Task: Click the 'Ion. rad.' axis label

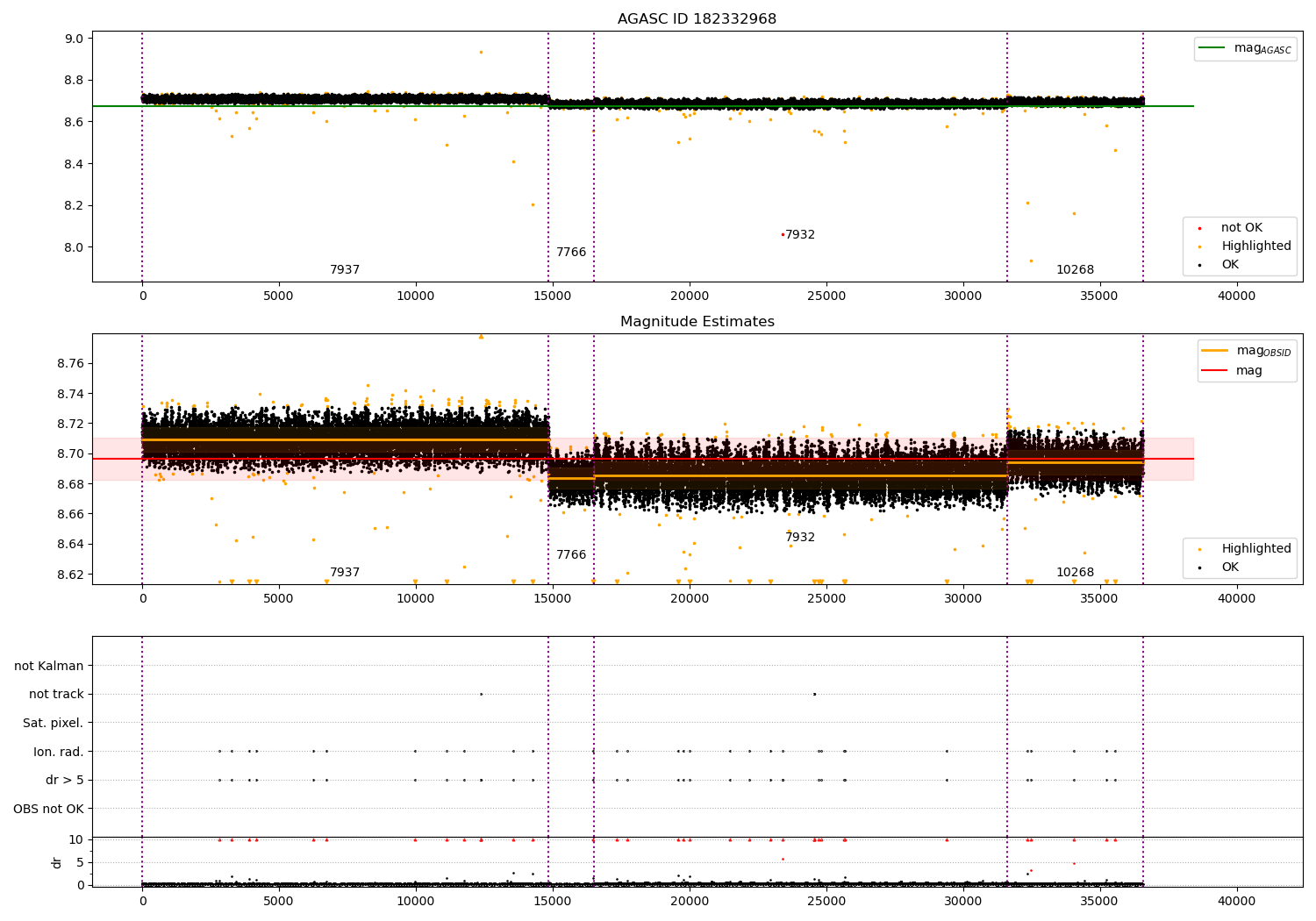Action: pyautogui.click(x=59, y=752)
